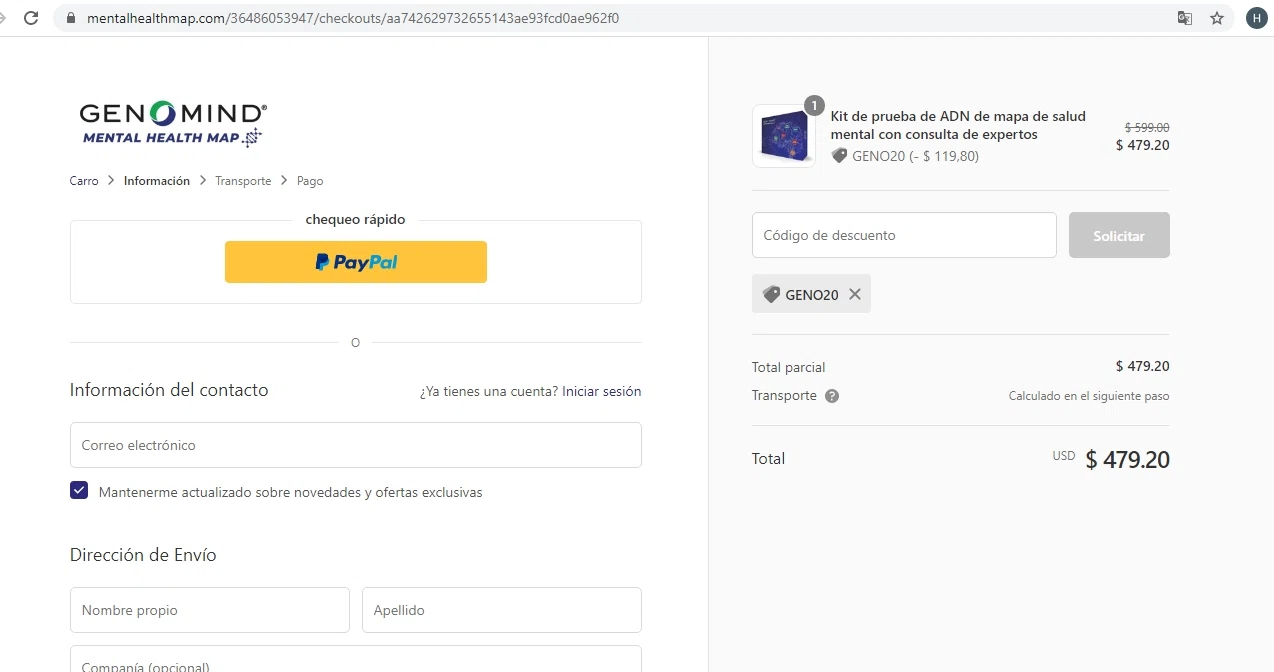The image size is (1274, 672).
Task: Click the Dirección de Envío heading
Action: 143,555
